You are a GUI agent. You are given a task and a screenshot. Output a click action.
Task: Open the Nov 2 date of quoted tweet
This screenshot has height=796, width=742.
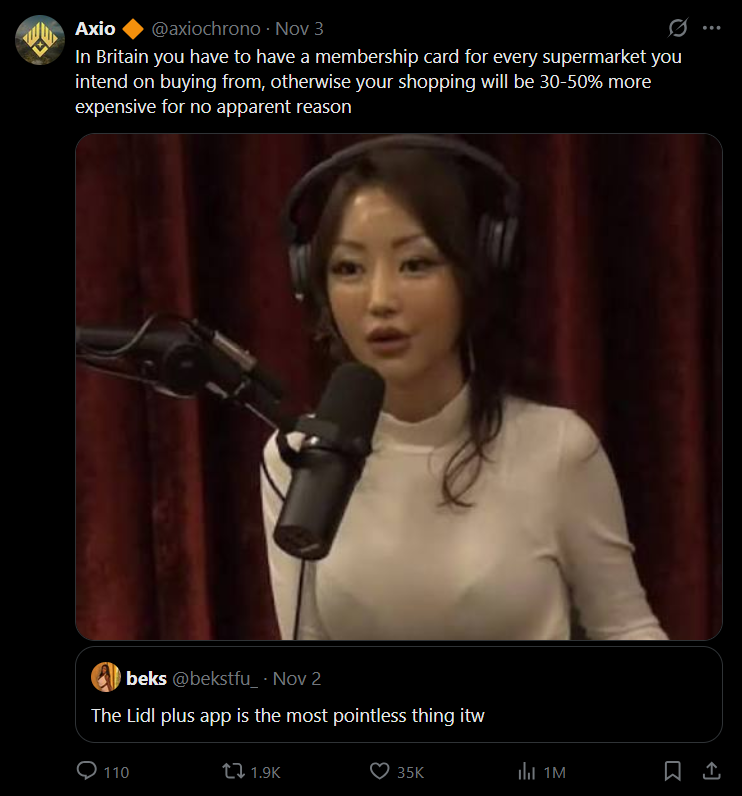297,679
